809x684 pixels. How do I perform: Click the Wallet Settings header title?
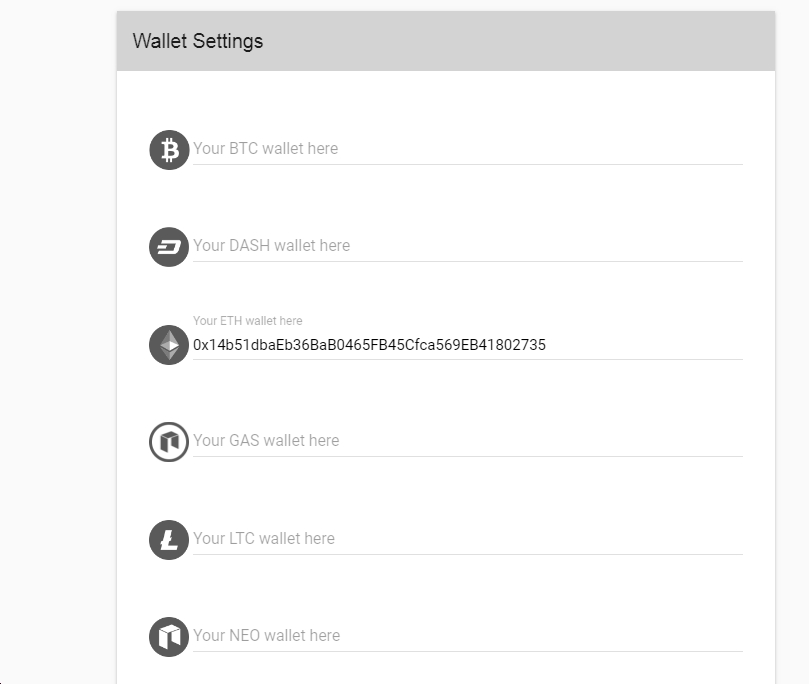pyautogui.click(x=198, y=41)
